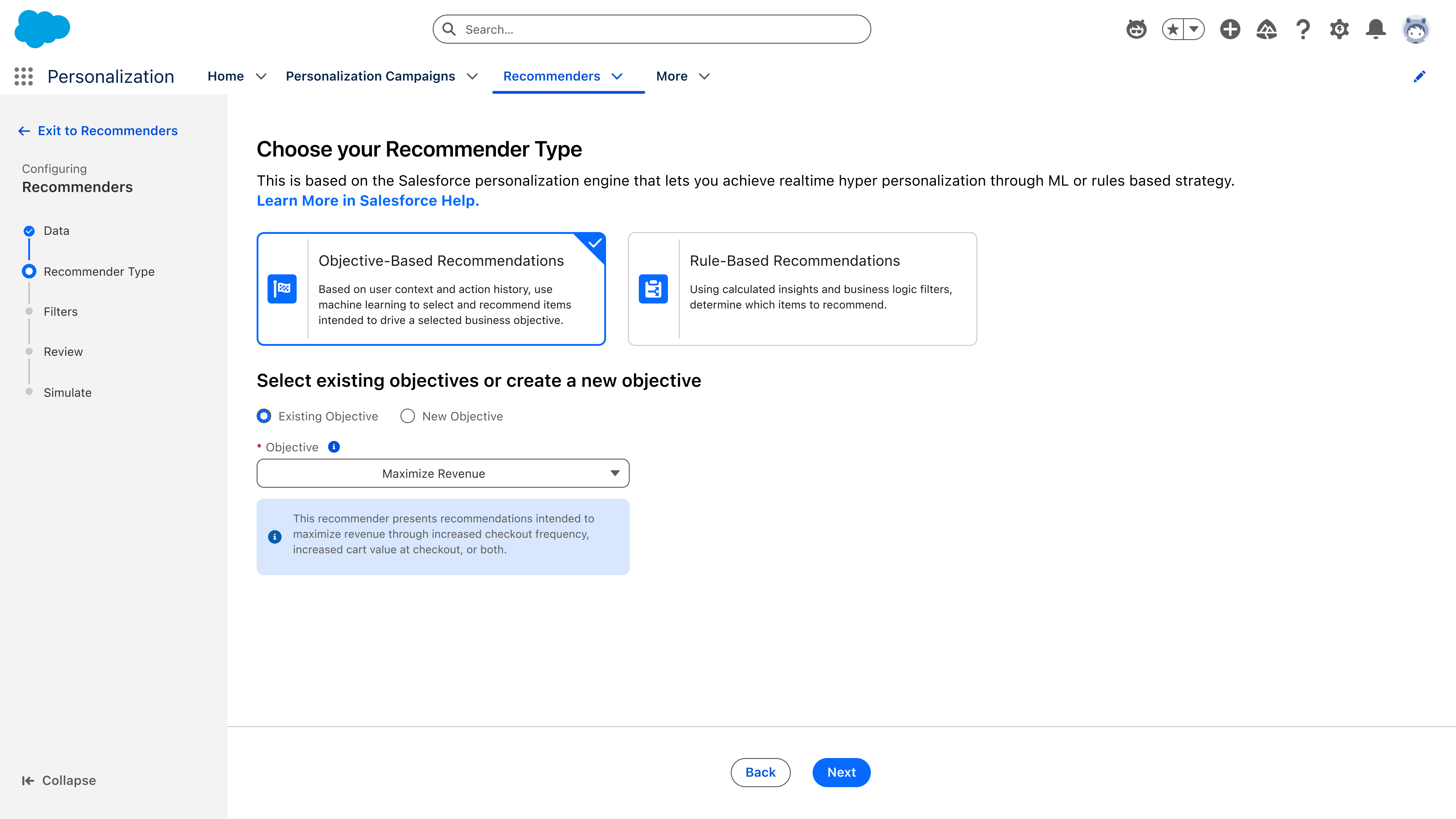
Task: Select the New Objective radio button
Action: coord(407,416)
